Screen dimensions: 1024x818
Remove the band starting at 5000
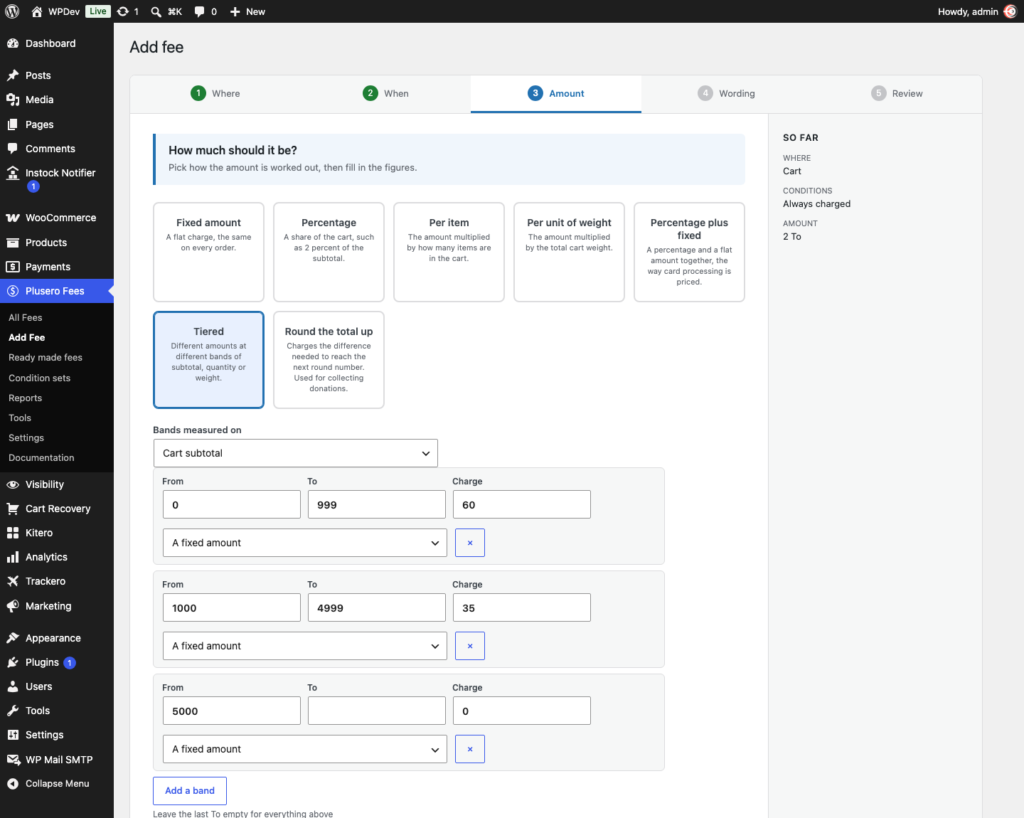pyautogui.click(x=470, y=749)
